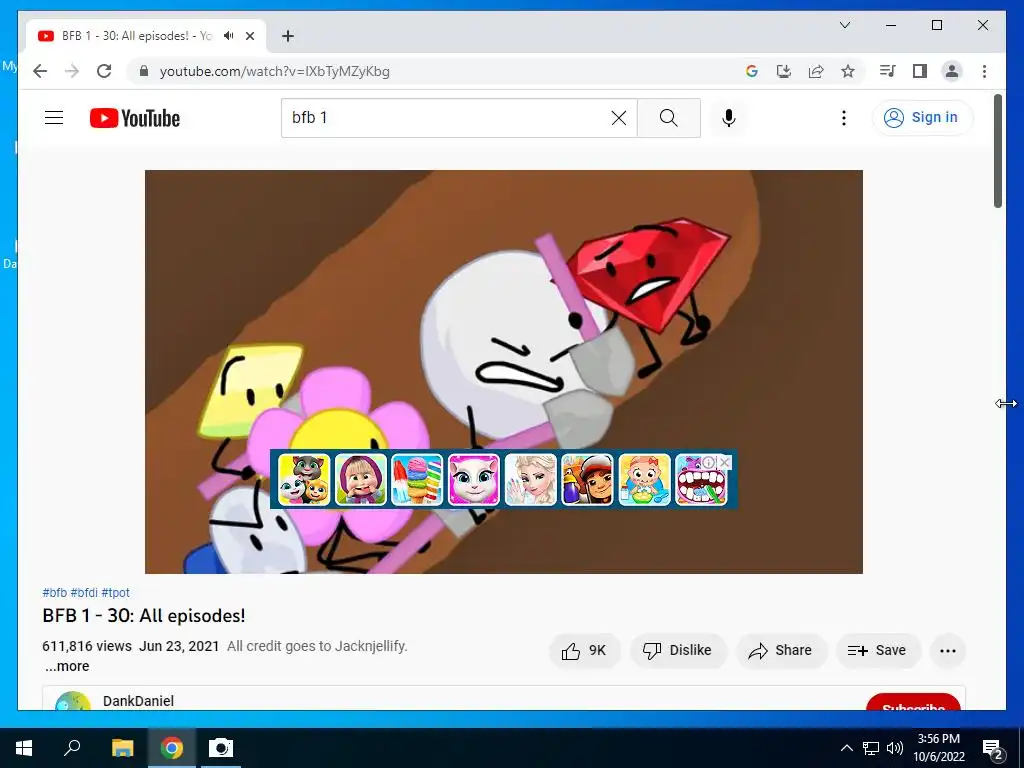Expand the tab search chevron
Image resolution: width=1024 pixels, height=768 pixels.
pos(844,25)
